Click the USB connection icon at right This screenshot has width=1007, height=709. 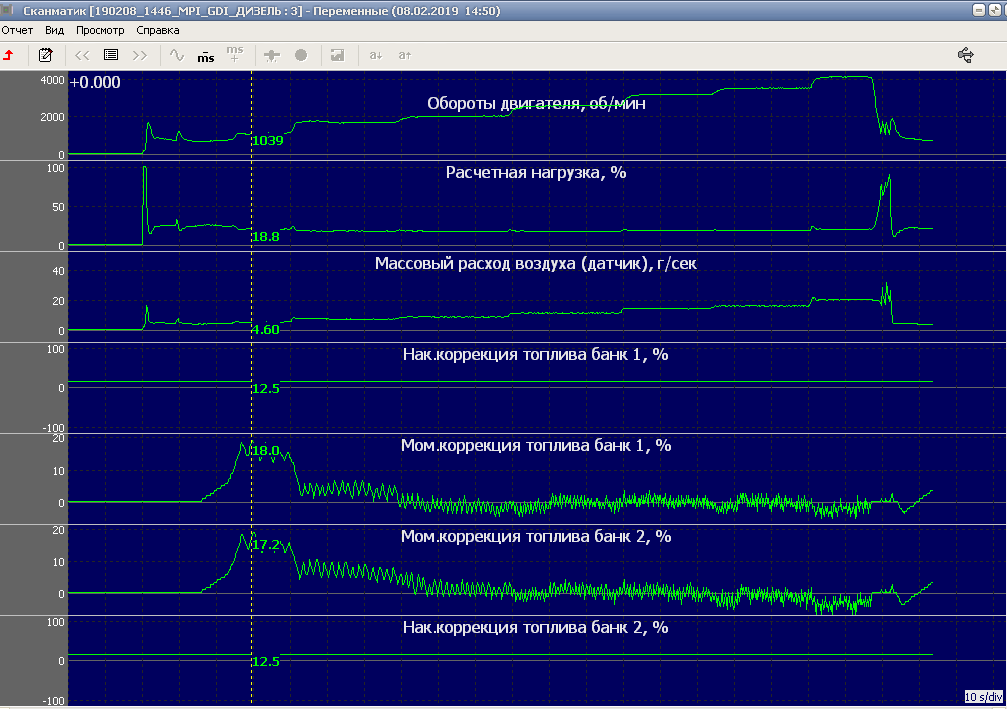tap(966, 55)
